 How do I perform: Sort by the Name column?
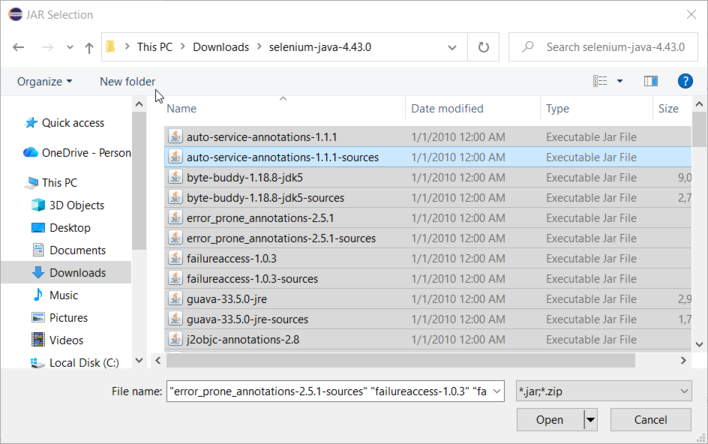click(x=182, y=108)
